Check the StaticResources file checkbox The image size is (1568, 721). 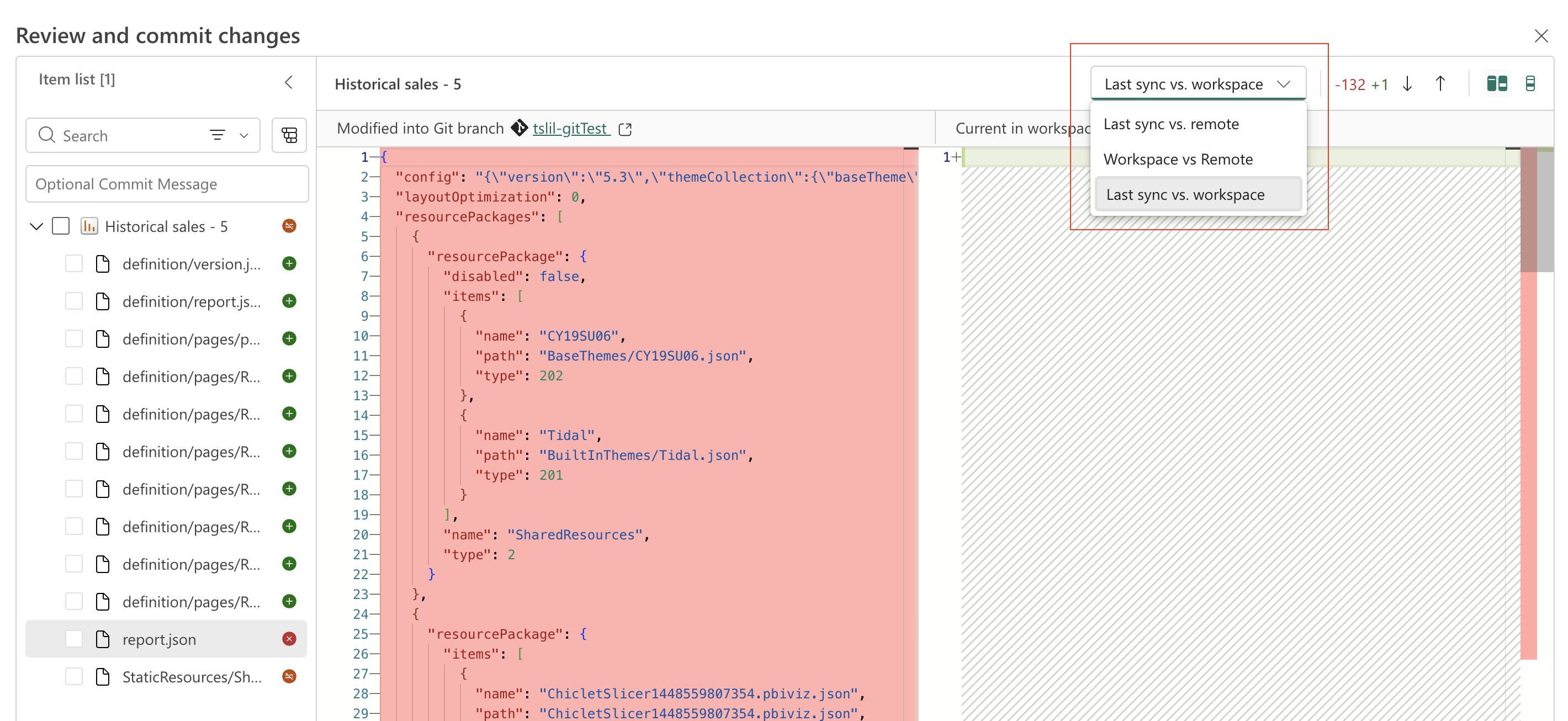(73, 677)
